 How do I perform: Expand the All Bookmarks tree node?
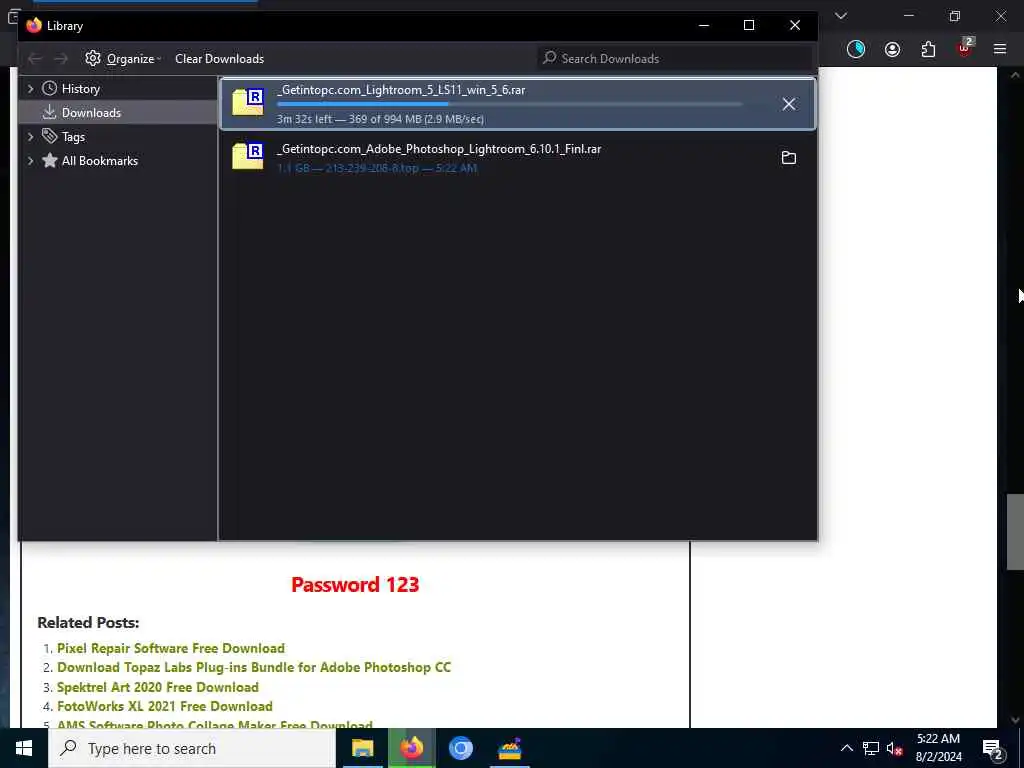coord(30,161)
